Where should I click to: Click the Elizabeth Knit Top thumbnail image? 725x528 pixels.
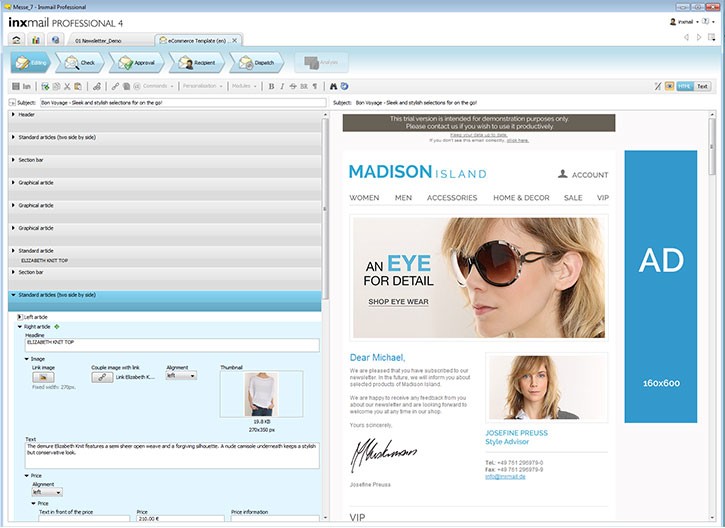pos(261,394)
